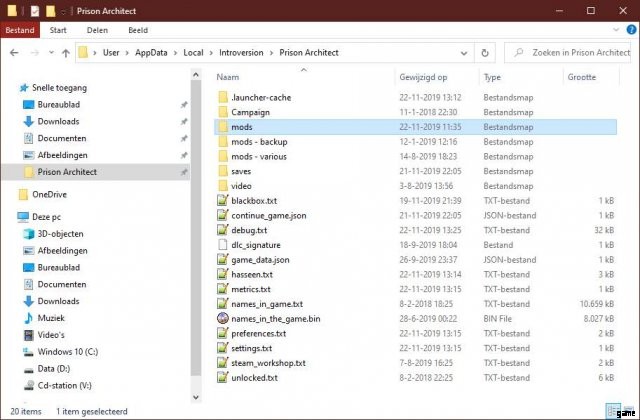The width and height of the screenshot is (640, 420).
Task: Click the names_in_game.txt file name
Action: click(x=267, y=304)
